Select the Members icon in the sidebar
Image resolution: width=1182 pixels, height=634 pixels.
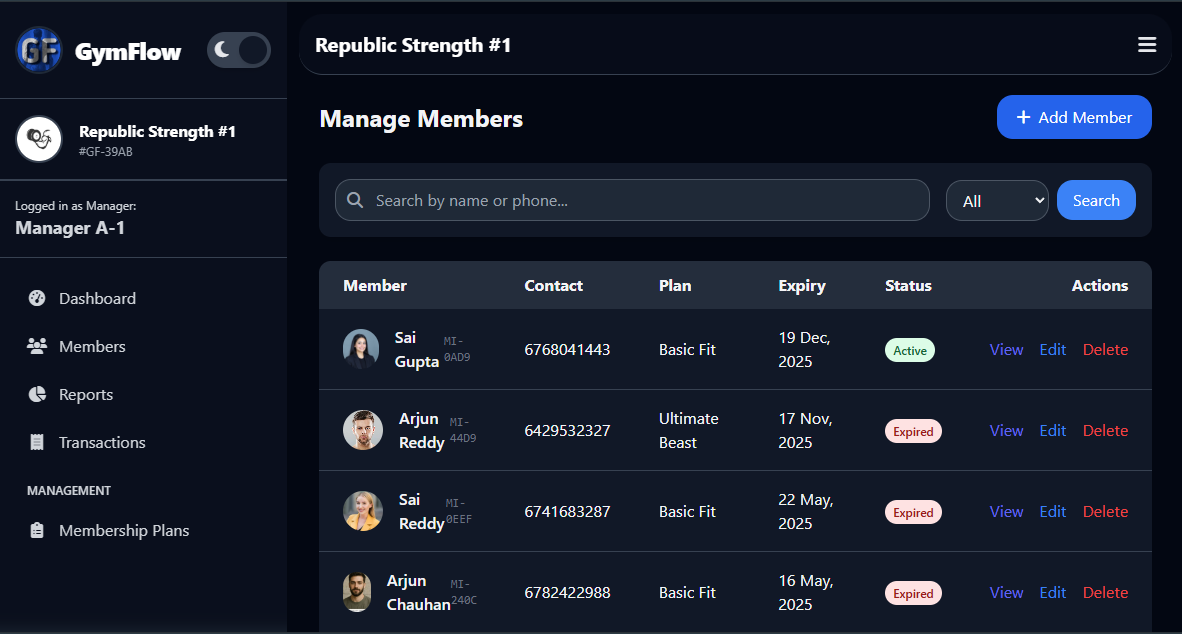coord(36,346)
